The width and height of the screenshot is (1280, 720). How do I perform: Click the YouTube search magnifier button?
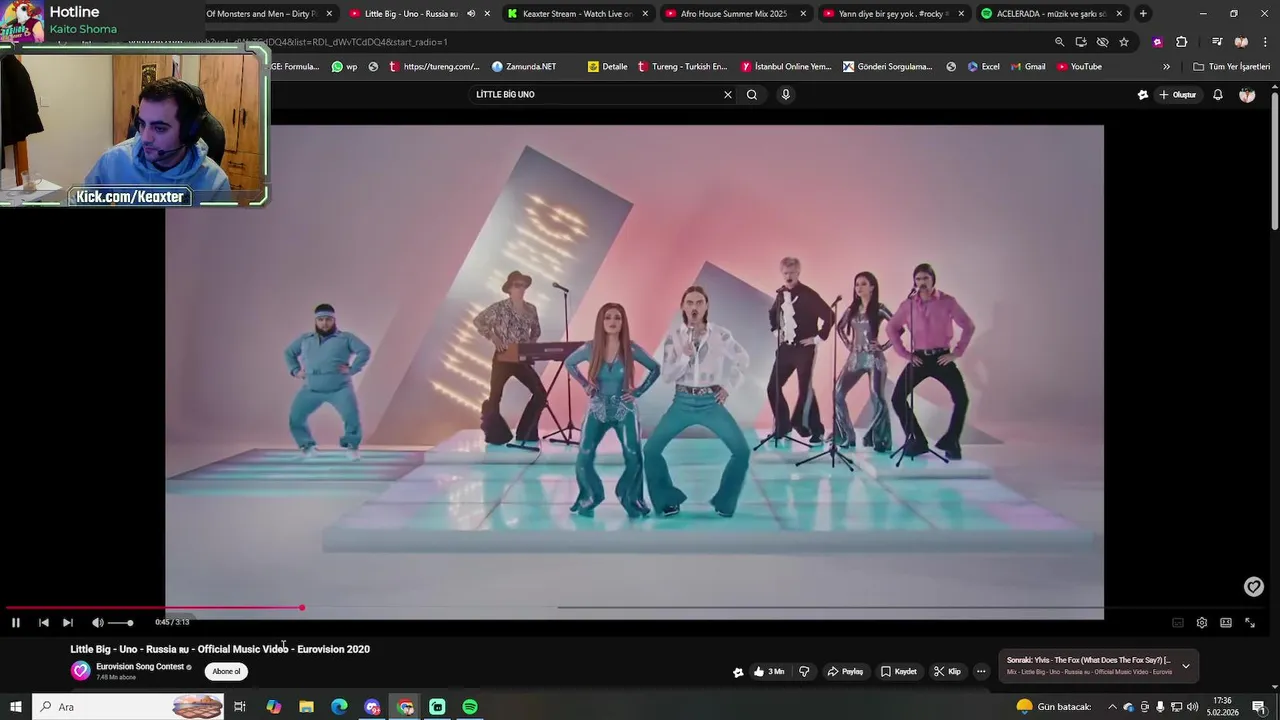(x=752, y=94)
